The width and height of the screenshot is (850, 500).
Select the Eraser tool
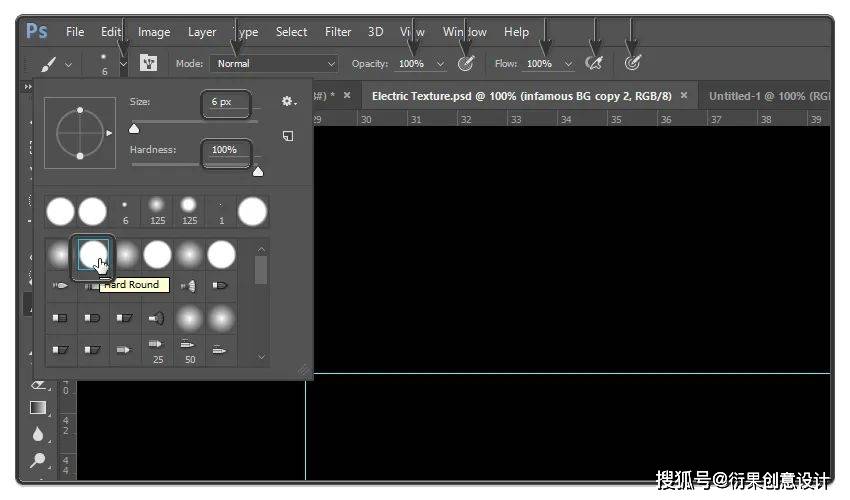(x=38, y=386)
